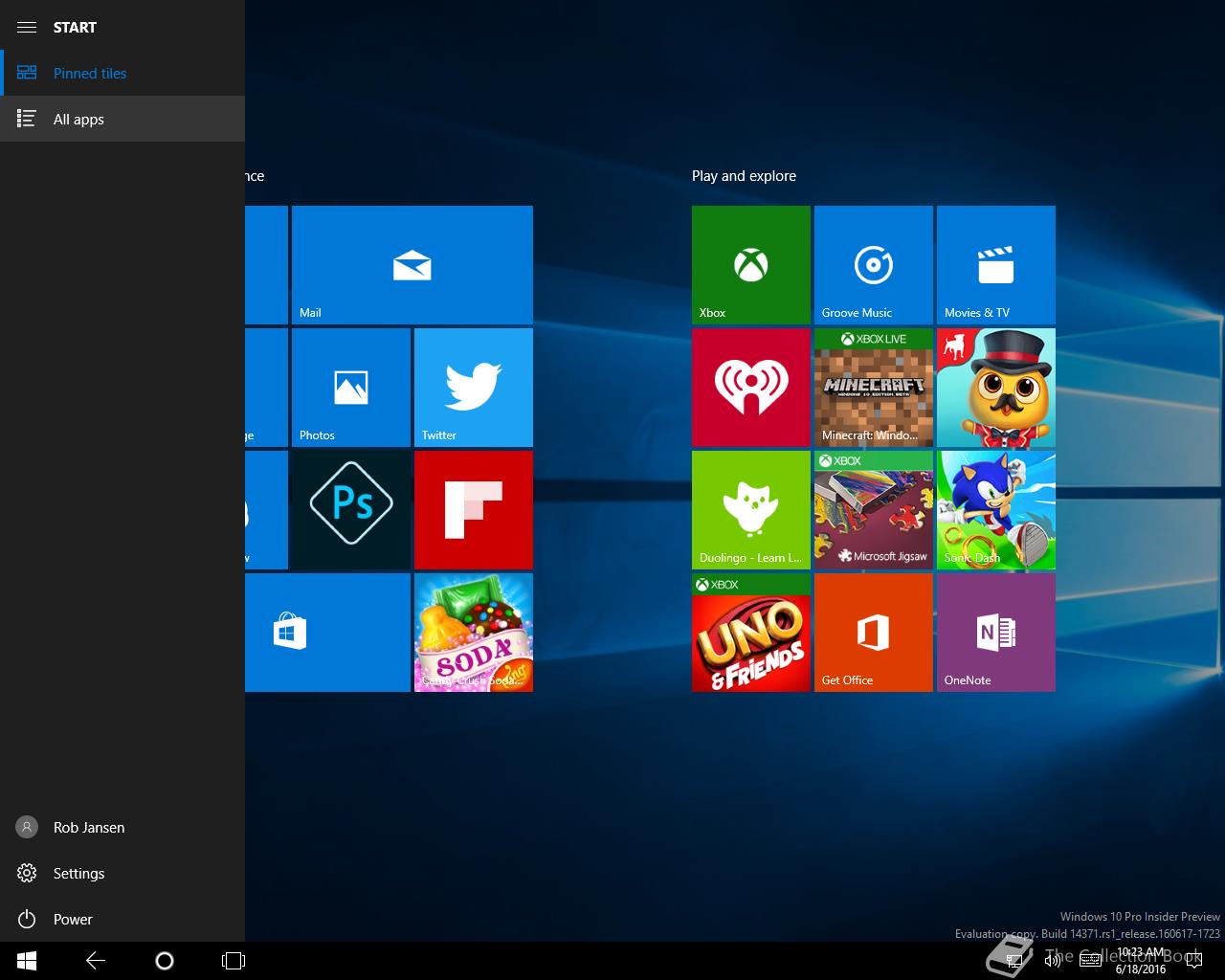Open the Power options menu
The height and width of the screenshot is (980, 1225).
click(x=122, y=919)
